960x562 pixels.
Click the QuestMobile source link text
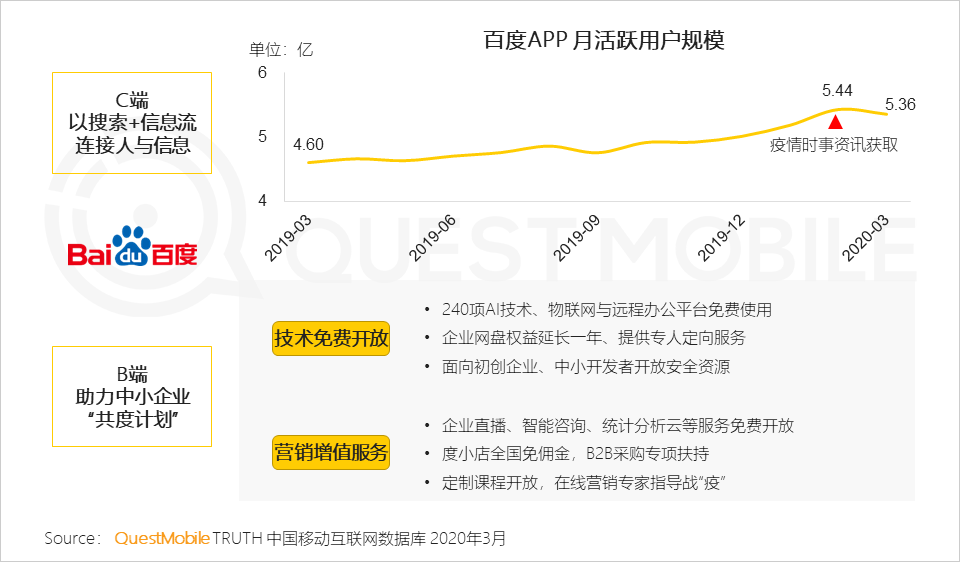click(162, 538)
